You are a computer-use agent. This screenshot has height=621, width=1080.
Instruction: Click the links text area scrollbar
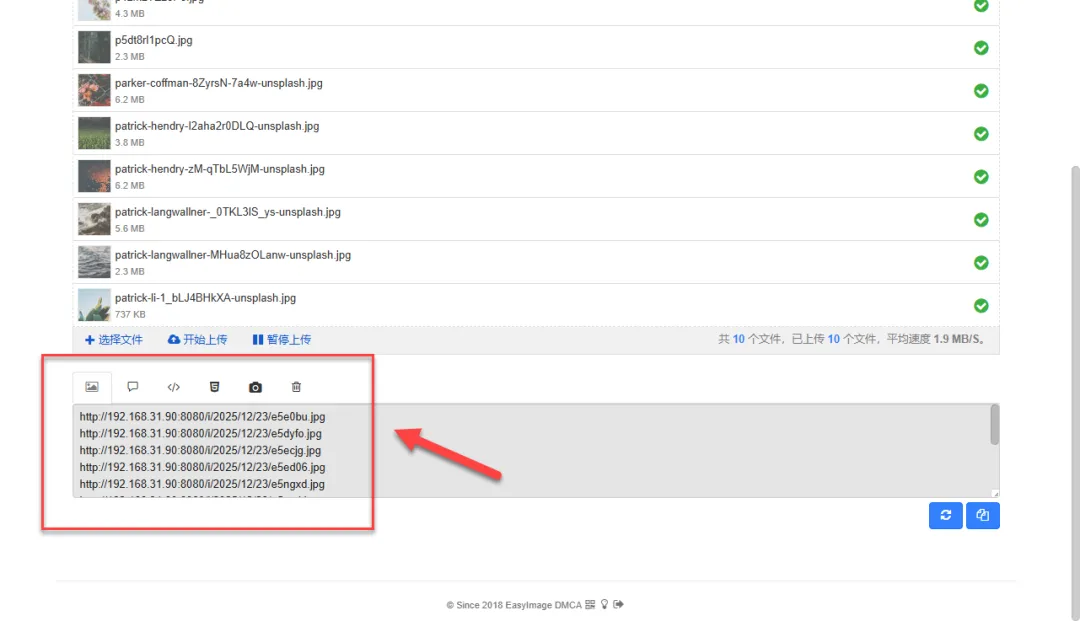click(x=994, y=426)
